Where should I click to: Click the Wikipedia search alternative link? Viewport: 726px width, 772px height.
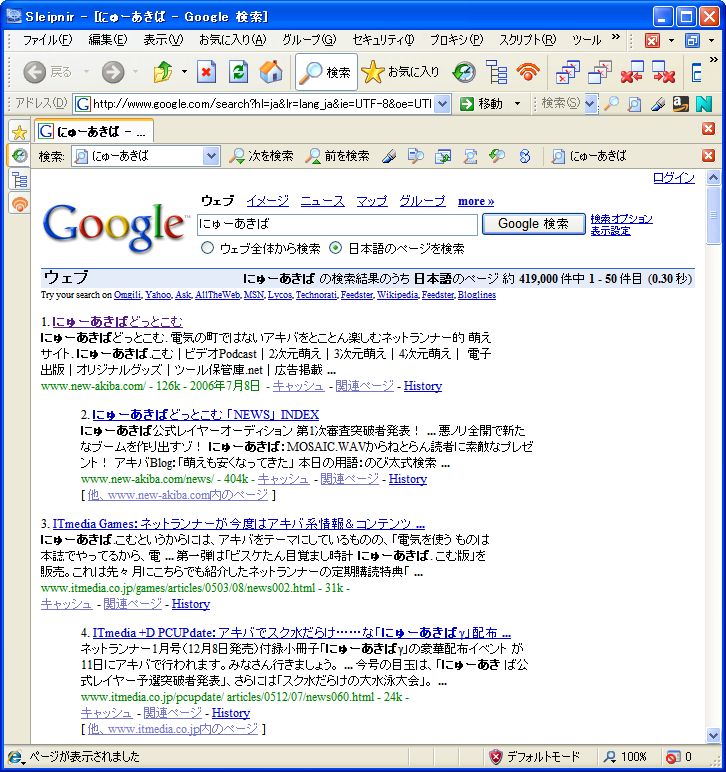point(397,295)
